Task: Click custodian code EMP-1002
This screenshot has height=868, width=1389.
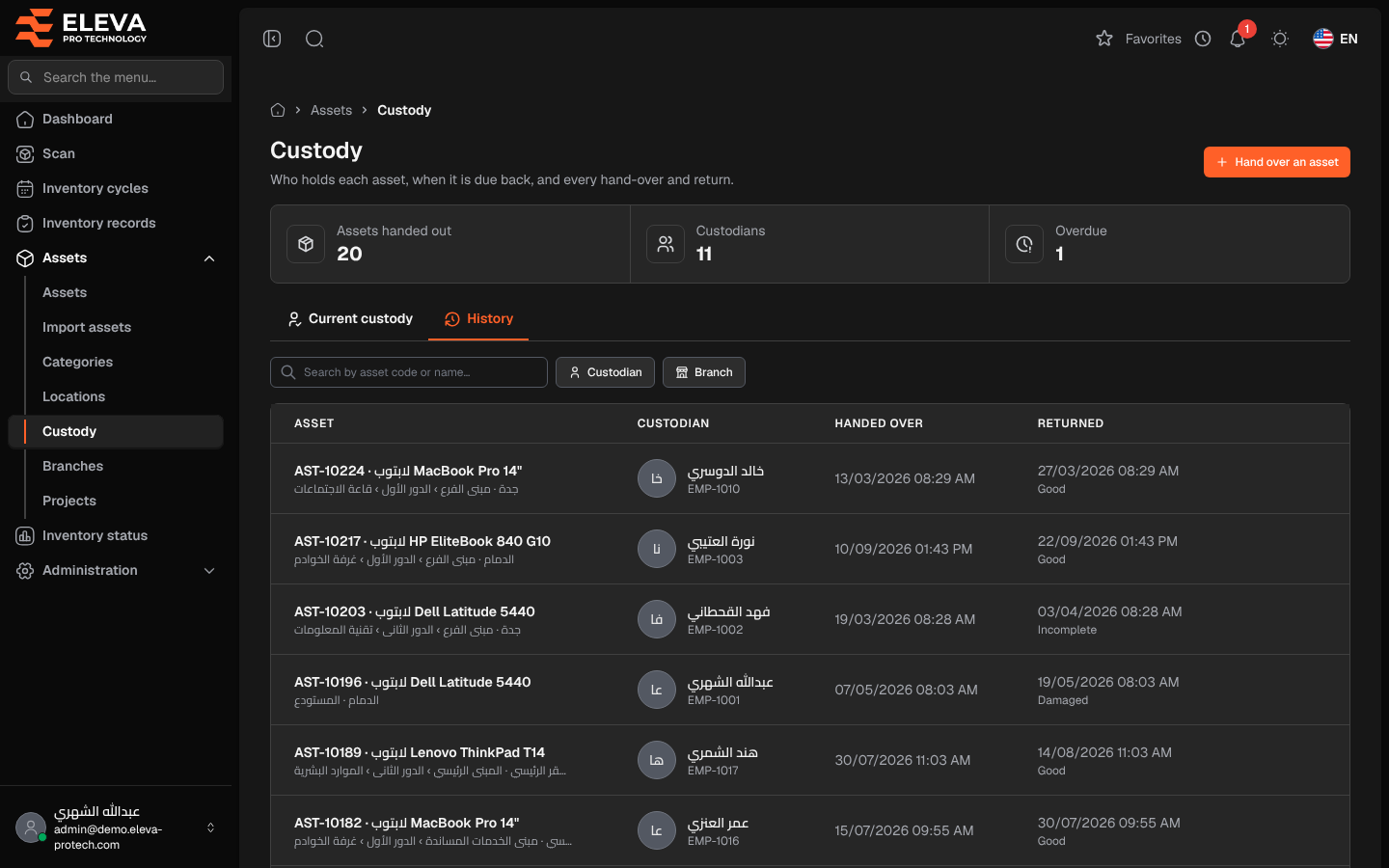Action: coord(716,630)
